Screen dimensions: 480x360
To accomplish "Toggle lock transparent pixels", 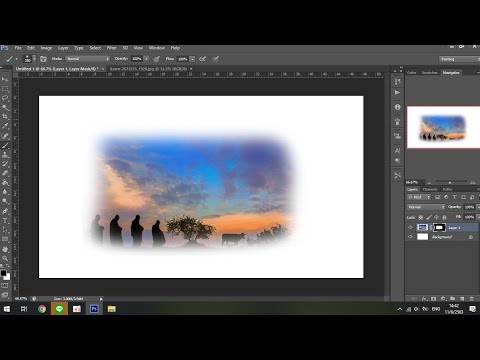I will 421,217.
